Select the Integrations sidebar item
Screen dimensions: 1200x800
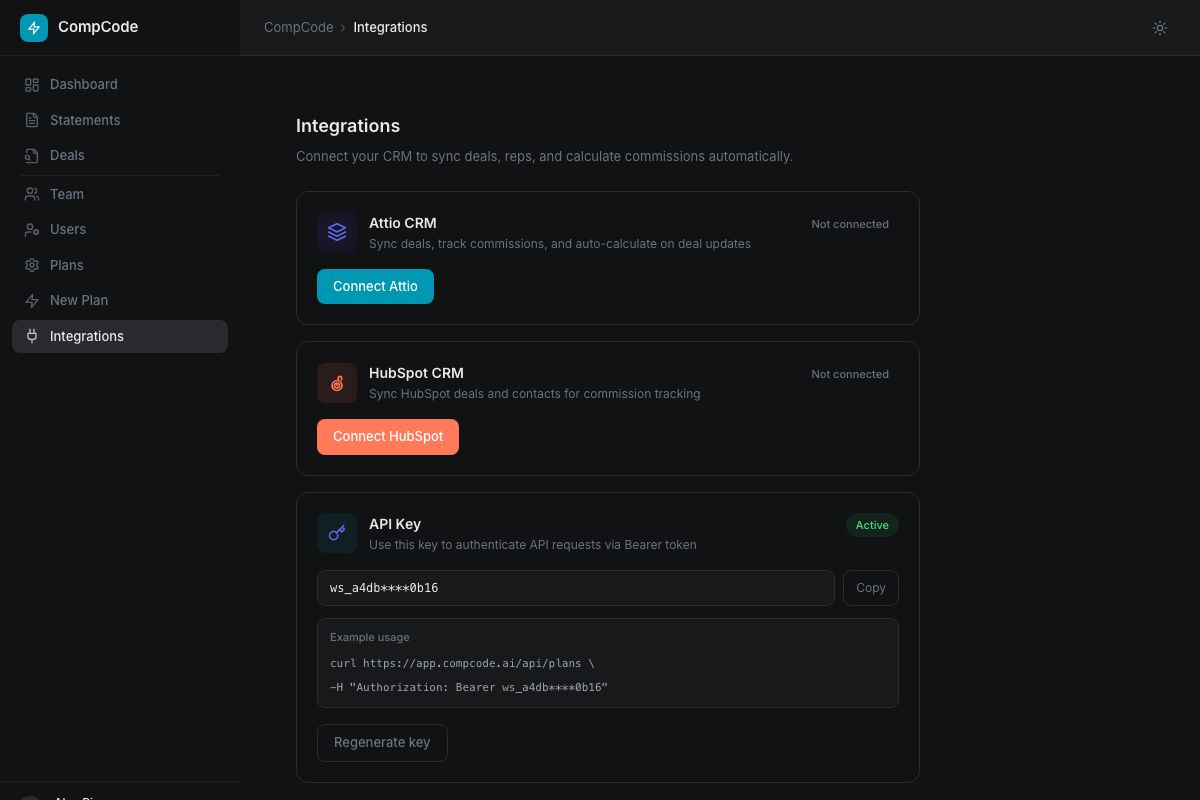coord(120,336)
